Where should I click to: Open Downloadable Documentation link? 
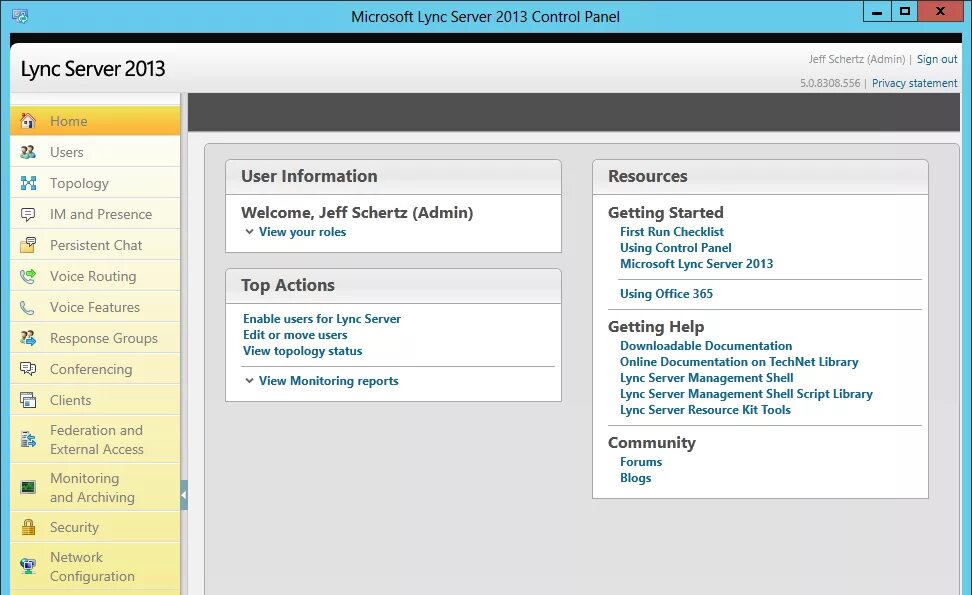[x=706, y=346]
